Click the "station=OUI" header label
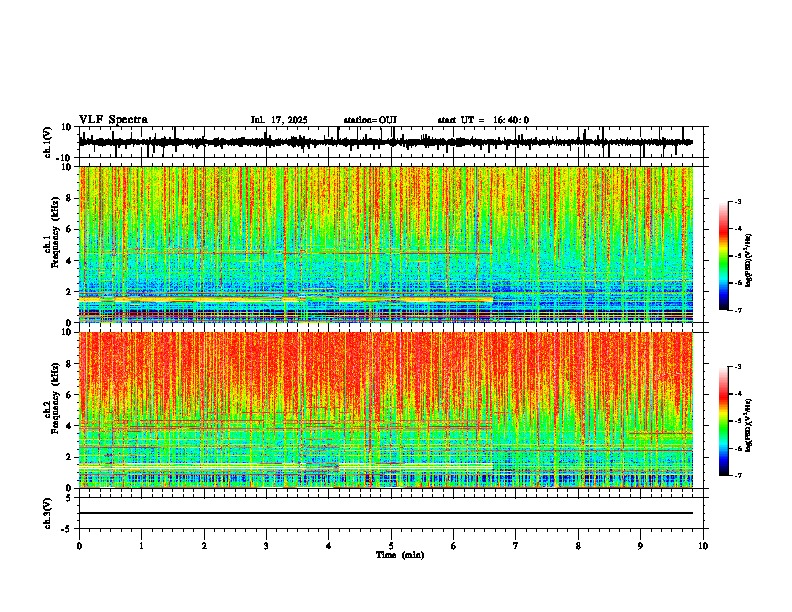This screenshot has height=612, width=792. coord(370,120)
